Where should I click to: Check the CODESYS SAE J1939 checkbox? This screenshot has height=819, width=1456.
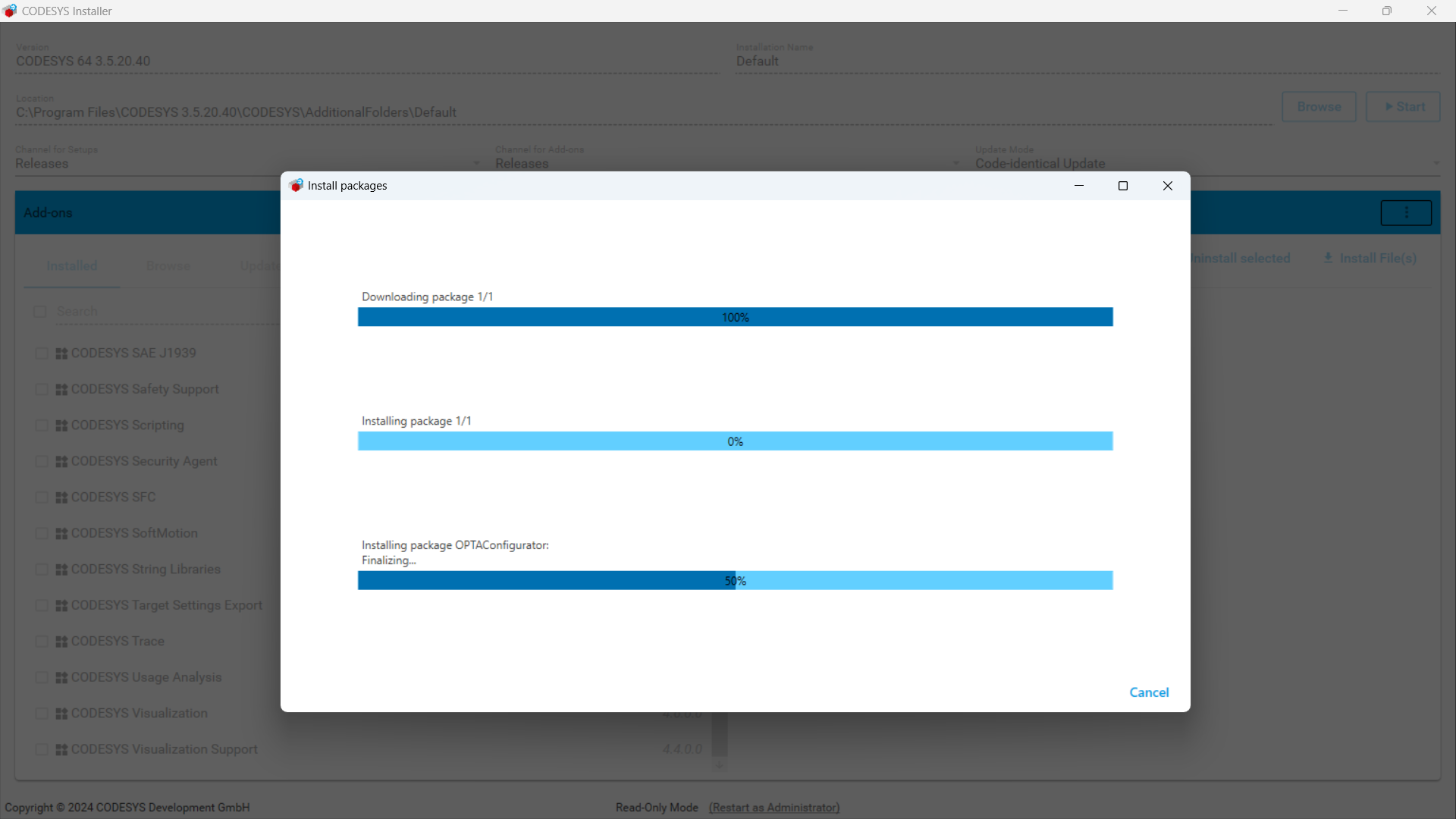coord(42,353)
